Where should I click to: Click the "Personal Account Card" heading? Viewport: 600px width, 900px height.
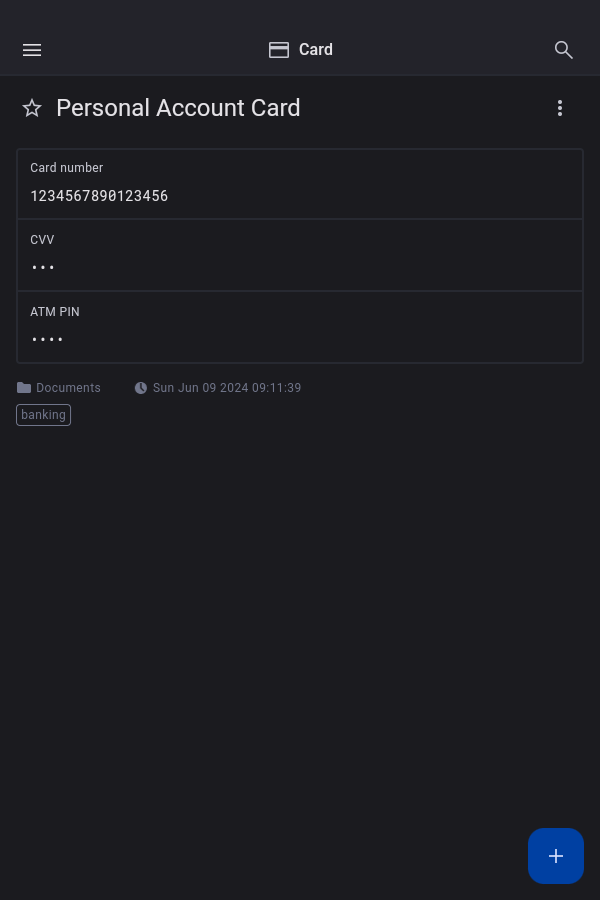point(178,108)
